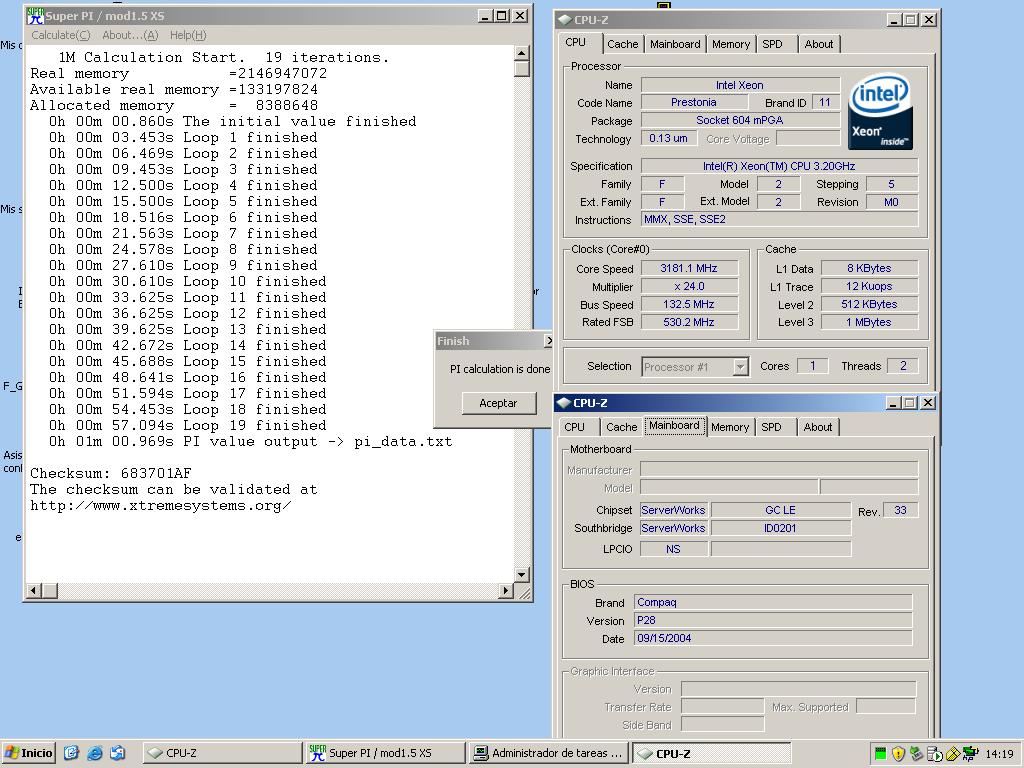Click Super PI vertical scrollbar down arrow
Image resolution: width=1024 pixels, height=768 pixels.
tap(521, 575)
